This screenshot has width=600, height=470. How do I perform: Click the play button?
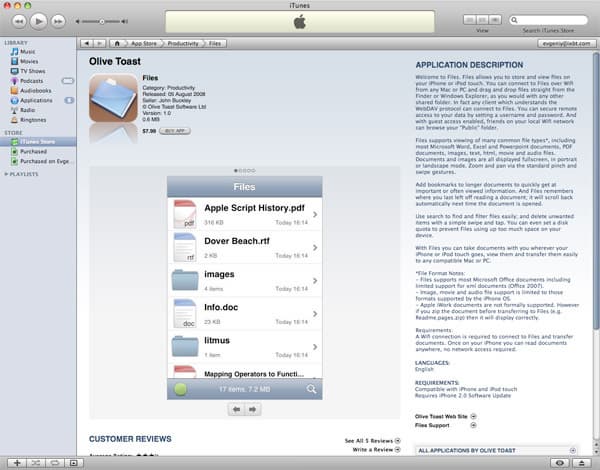[38, 21]
